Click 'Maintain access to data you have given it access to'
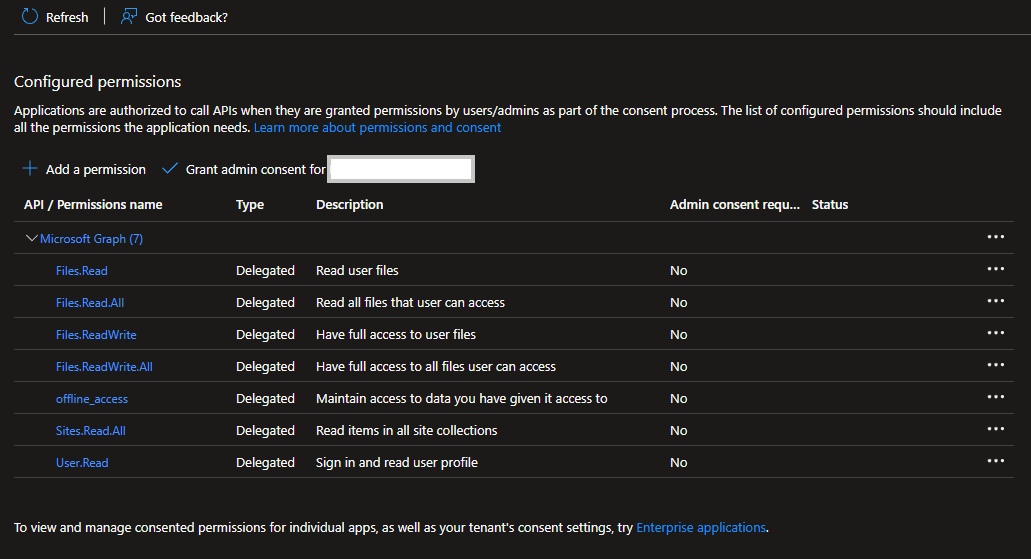 (462, 399)
